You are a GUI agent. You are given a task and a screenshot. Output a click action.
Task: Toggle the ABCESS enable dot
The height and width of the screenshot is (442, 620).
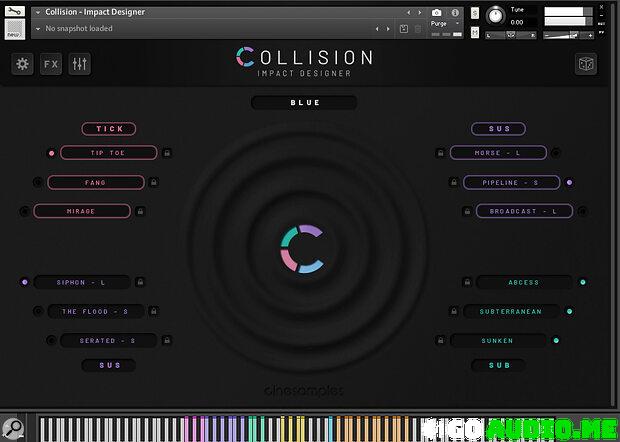pyautogui.click(x=583, y=282)
